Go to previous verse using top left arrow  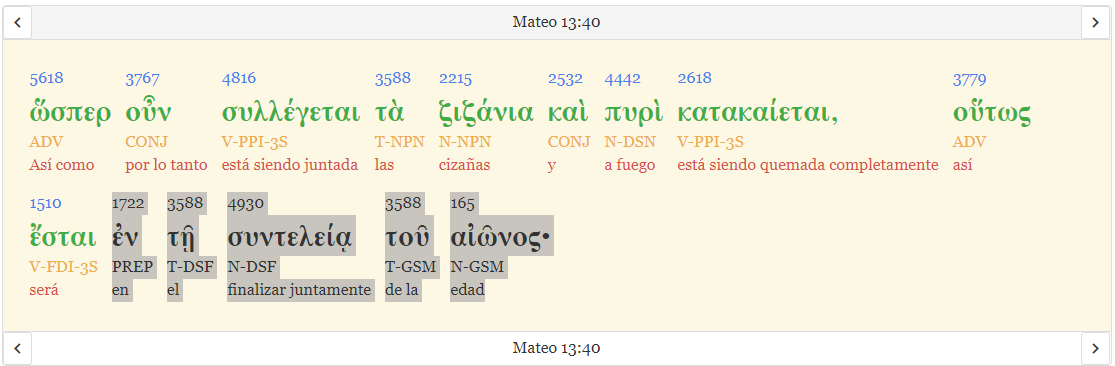[18, 23]
